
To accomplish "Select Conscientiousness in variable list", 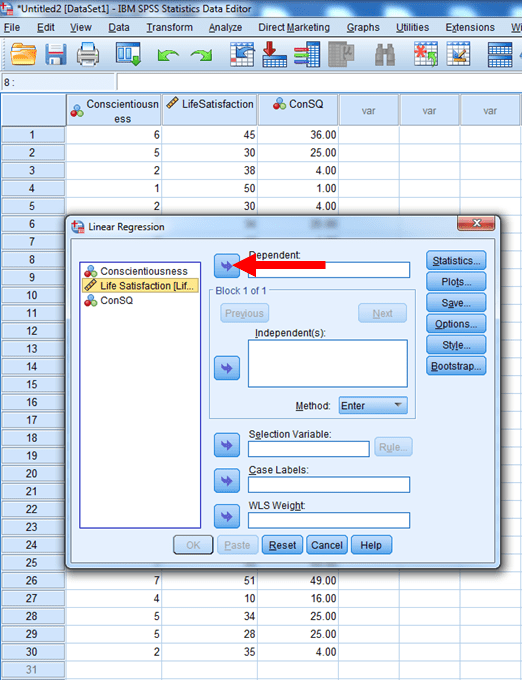I will (140, 271).
